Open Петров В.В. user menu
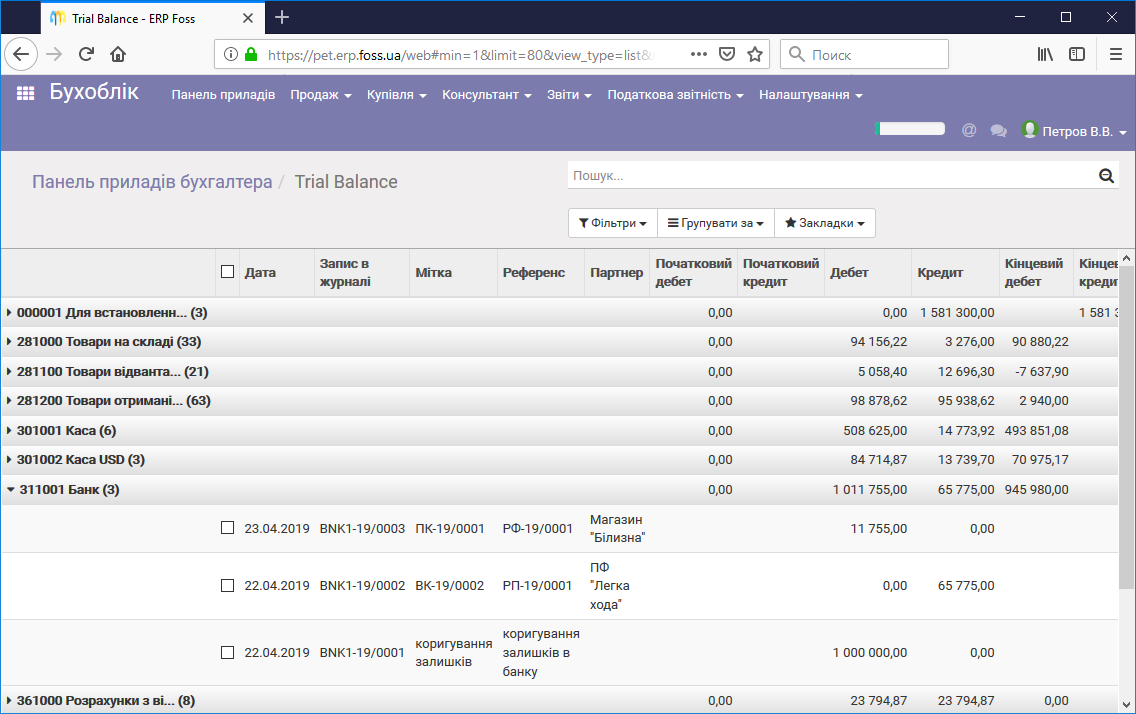 (x=1075, y=131)
